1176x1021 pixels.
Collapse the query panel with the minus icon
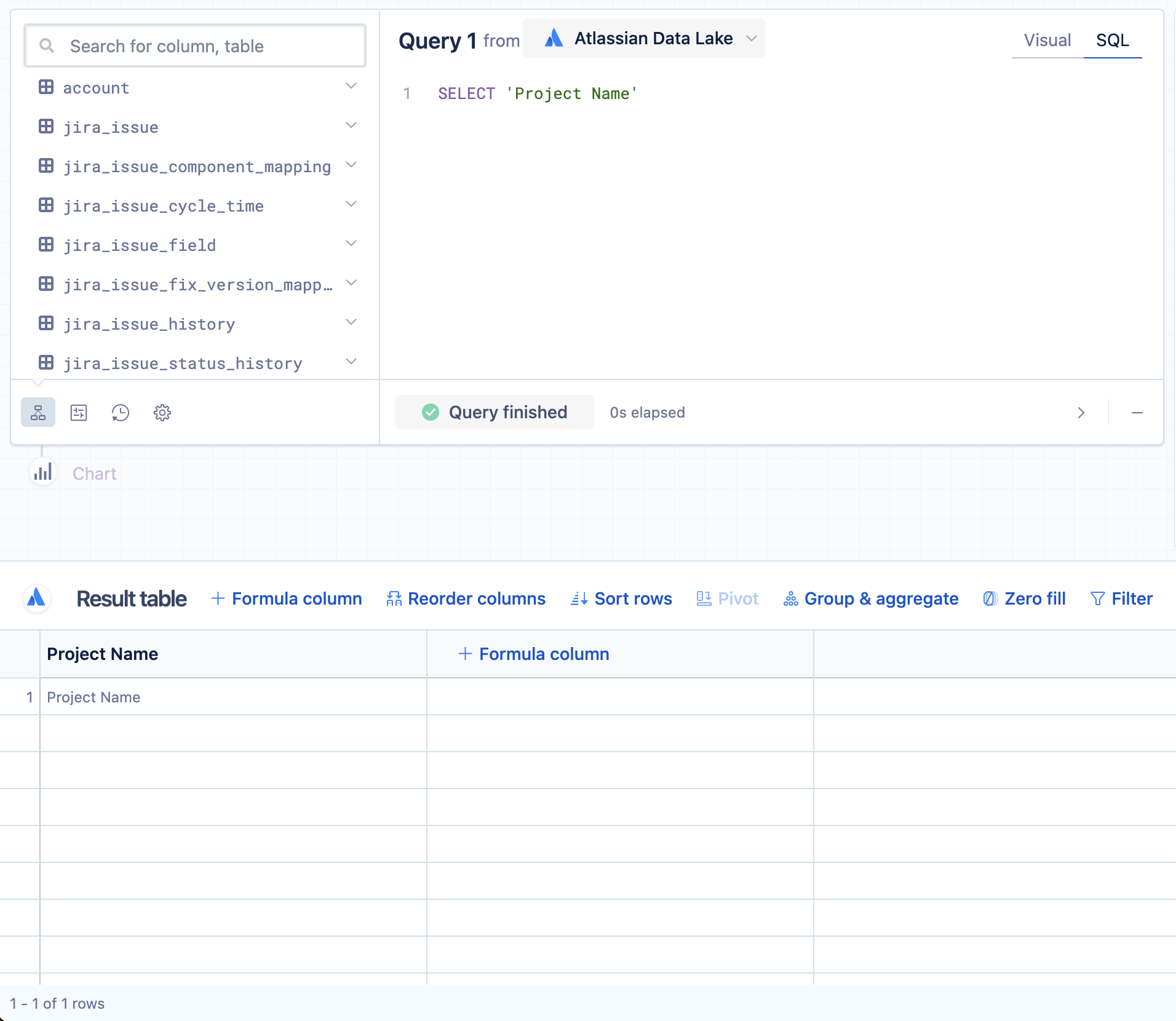click(1137, 413)
